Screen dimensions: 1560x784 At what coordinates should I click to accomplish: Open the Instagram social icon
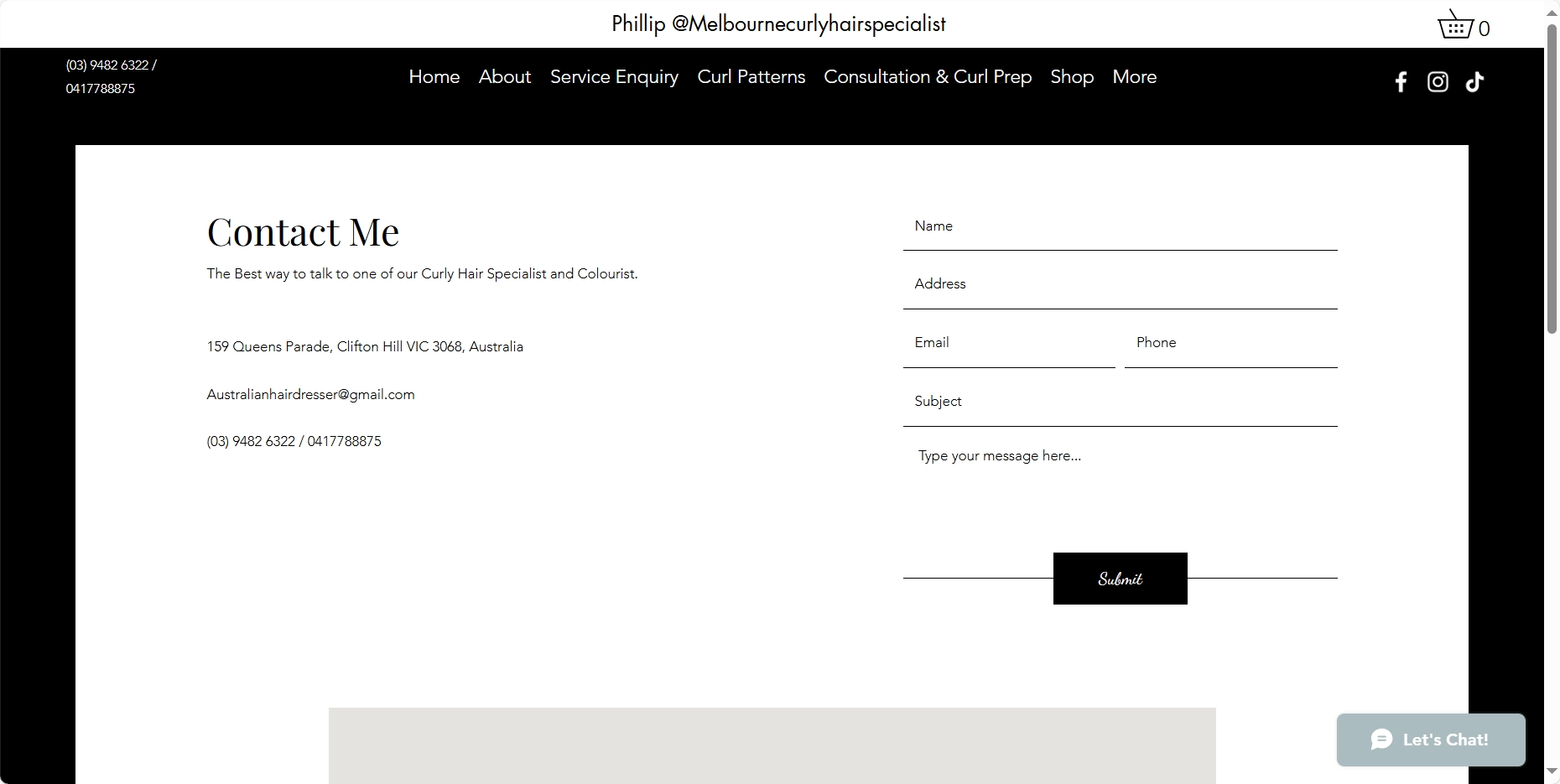[x=1438, y=82]
